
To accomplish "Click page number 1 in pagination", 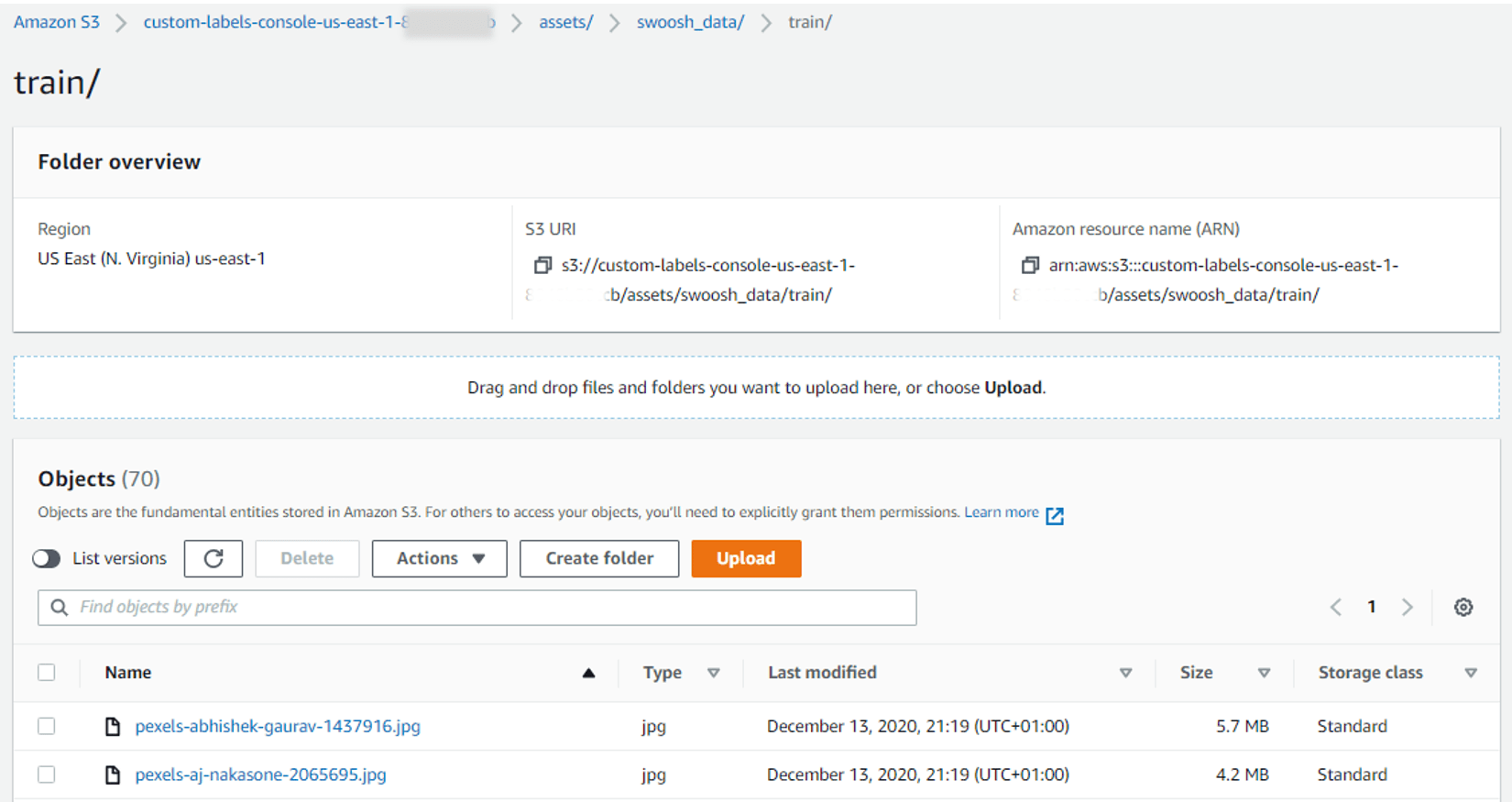I will [1372, 607].
